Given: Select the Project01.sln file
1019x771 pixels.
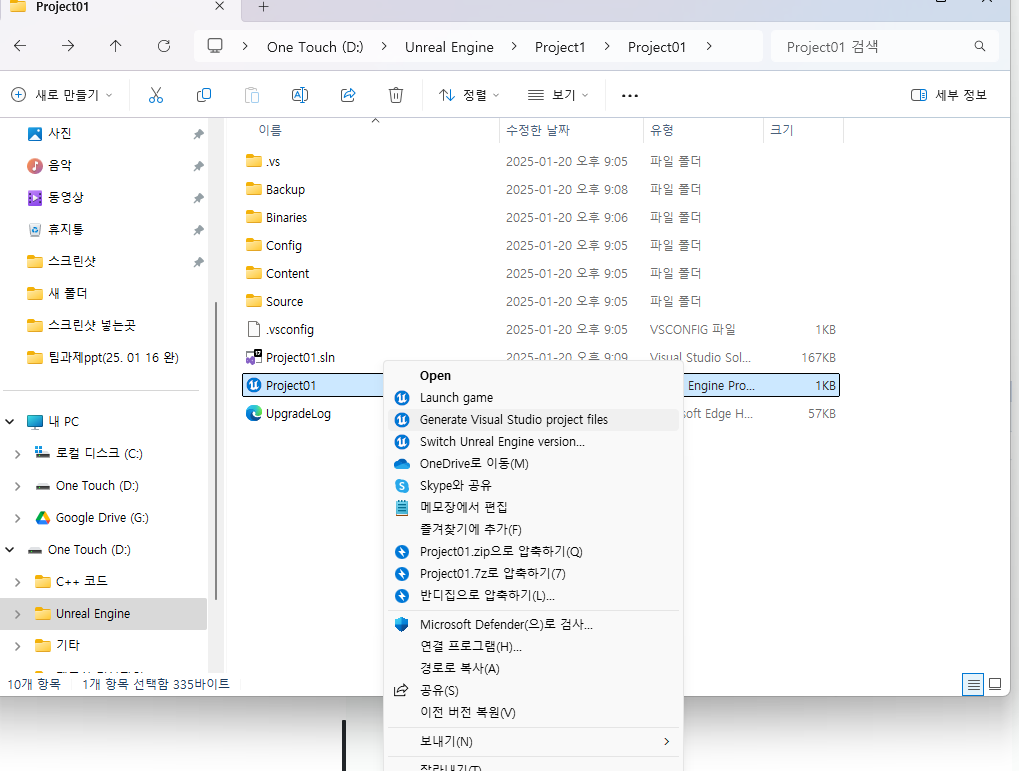Looking at the screenshot, I should (x=300, y=358).
